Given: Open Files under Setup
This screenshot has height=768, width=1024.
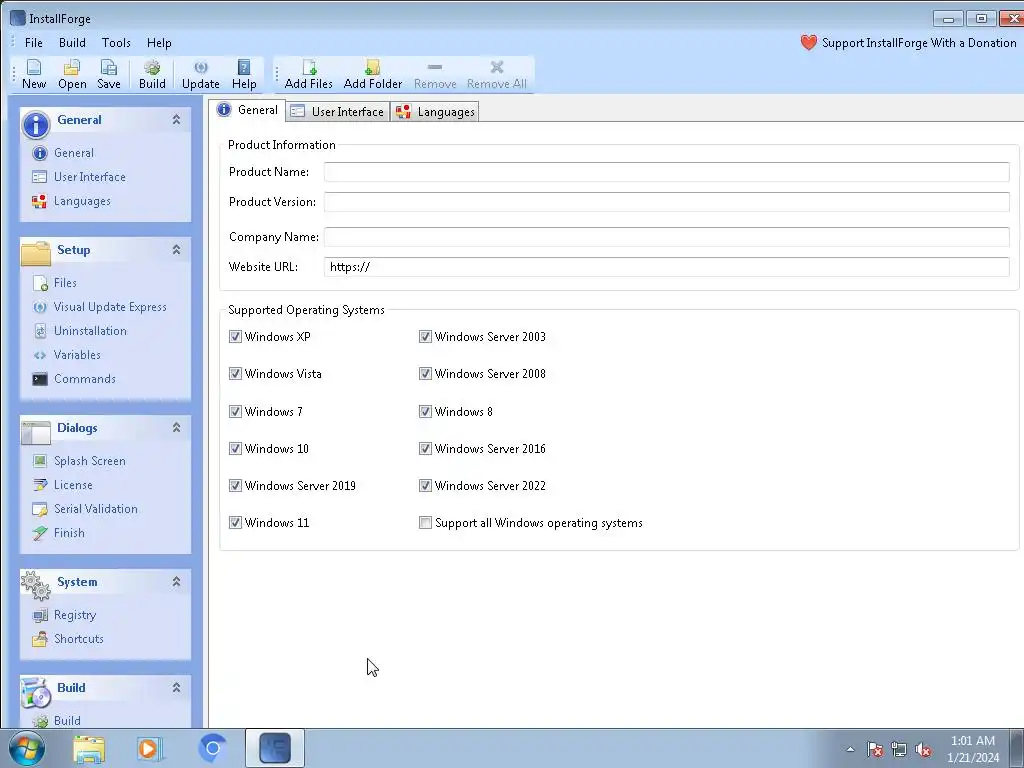Looking at the screenshot, I should coord(55,283).
